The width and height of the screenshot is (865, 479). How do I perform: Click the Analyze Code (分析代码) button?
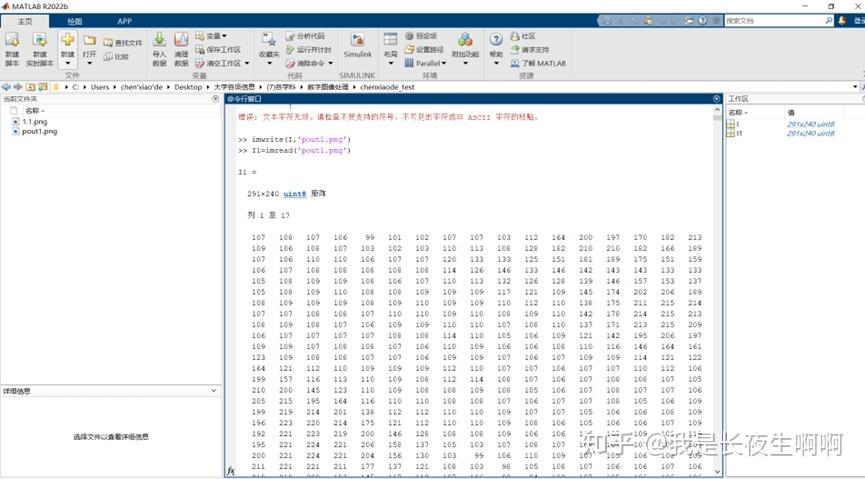point(304,36)
